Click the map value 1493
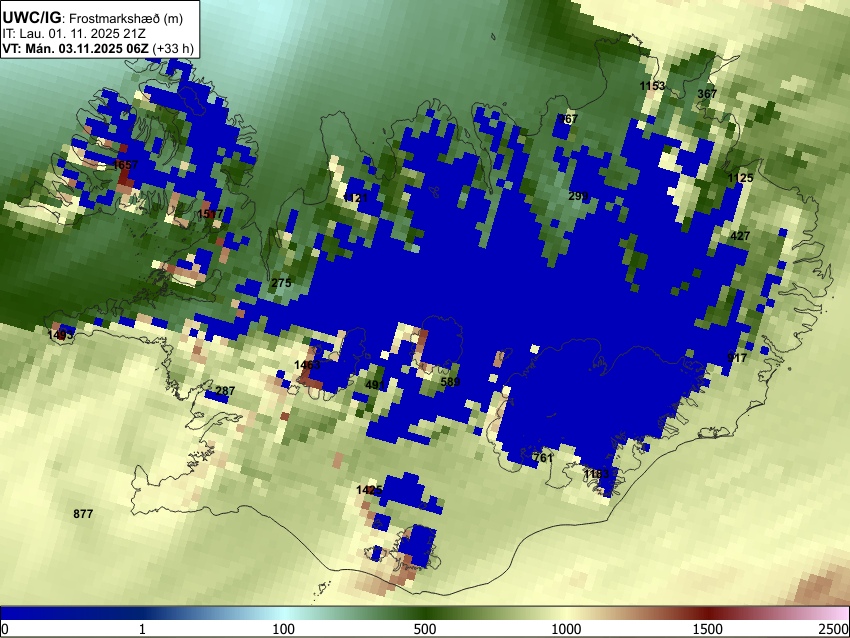Image resolution: width=850 pixels, height=638 pixels. tap(60, 334)
